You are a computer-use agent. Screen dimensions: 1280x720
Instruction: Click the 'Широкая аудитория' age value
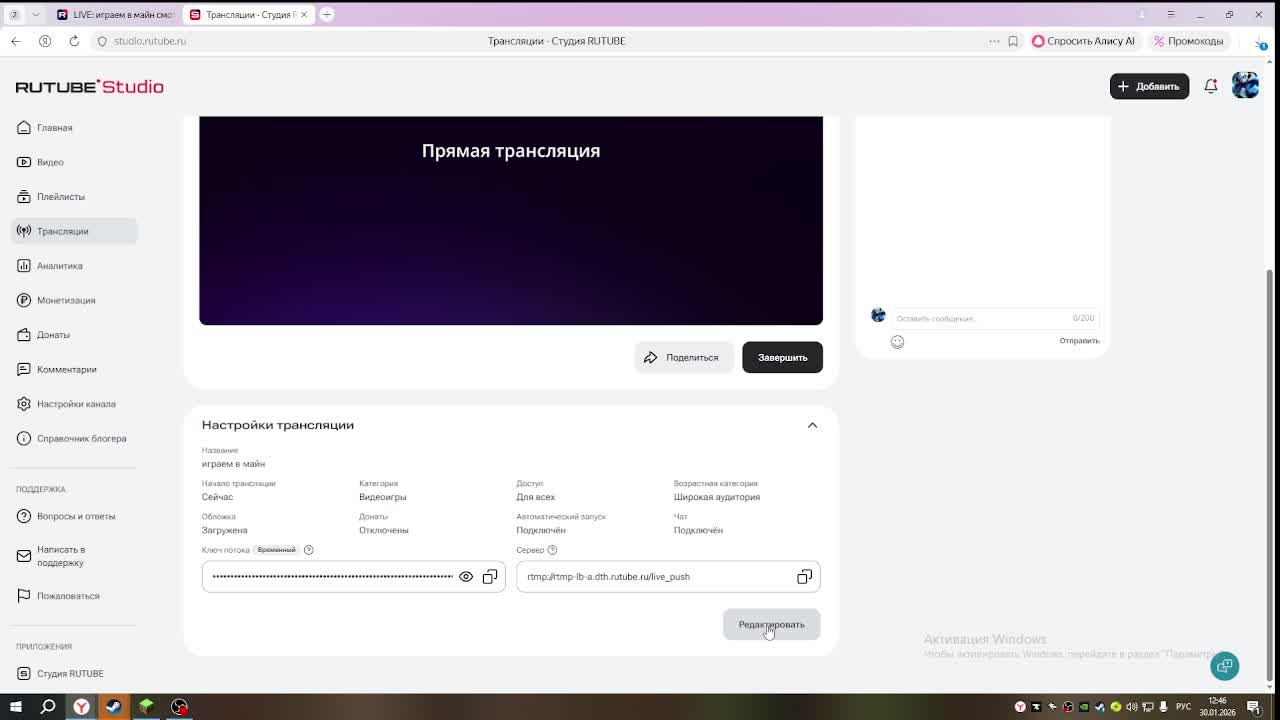click(717, 497)
